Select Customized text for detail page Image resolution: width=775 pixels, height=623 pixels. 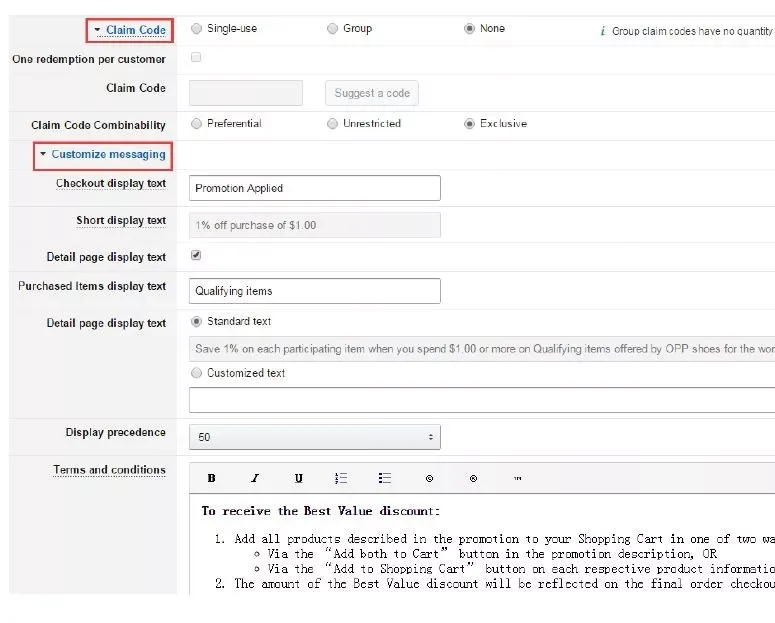(197, 373)
